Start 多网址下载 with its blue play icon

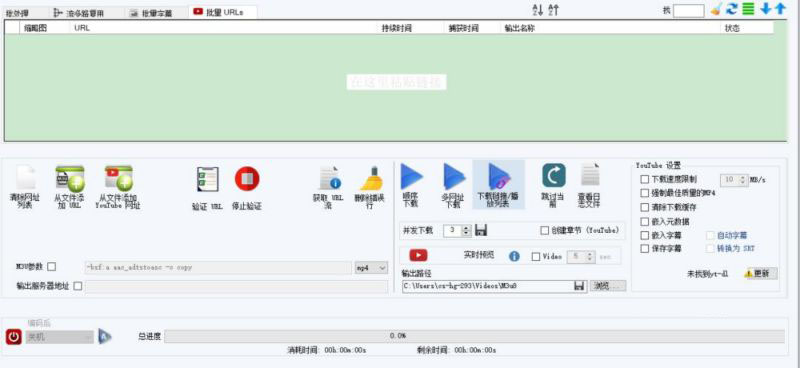point(454,177)
